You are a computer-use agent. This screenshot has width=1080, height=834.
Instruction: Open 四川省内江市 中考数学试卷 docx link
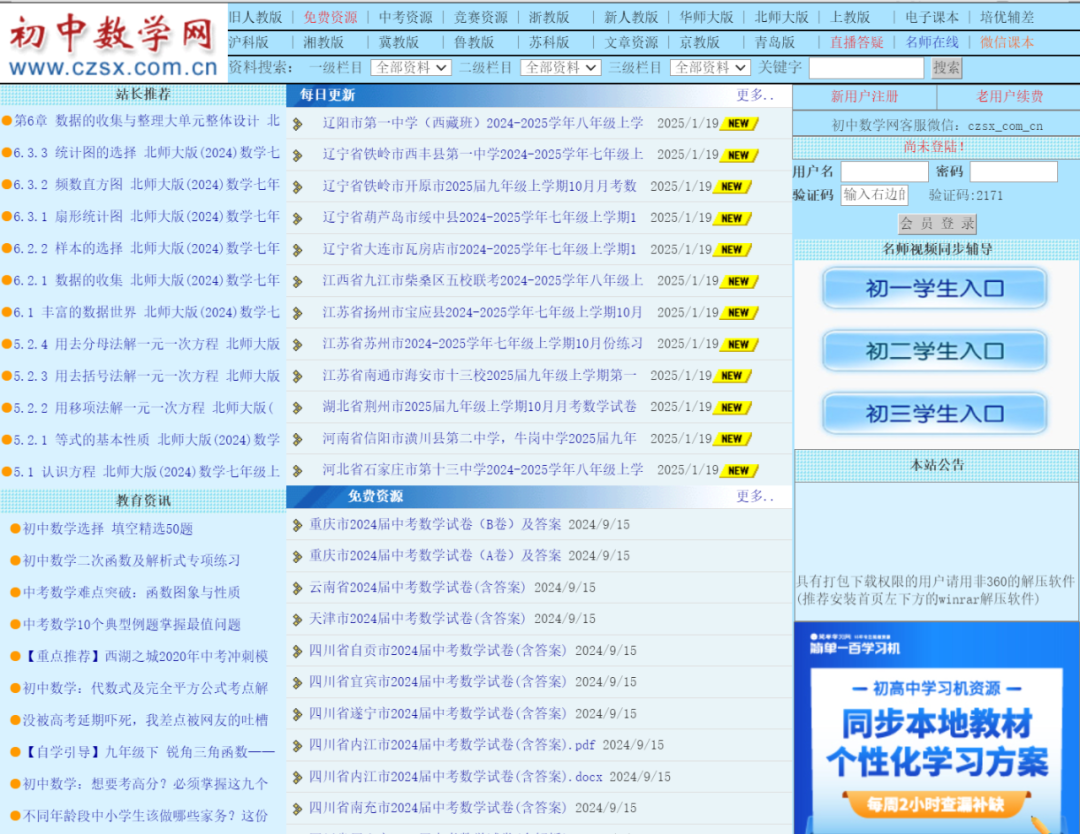(x=455, y=777)
